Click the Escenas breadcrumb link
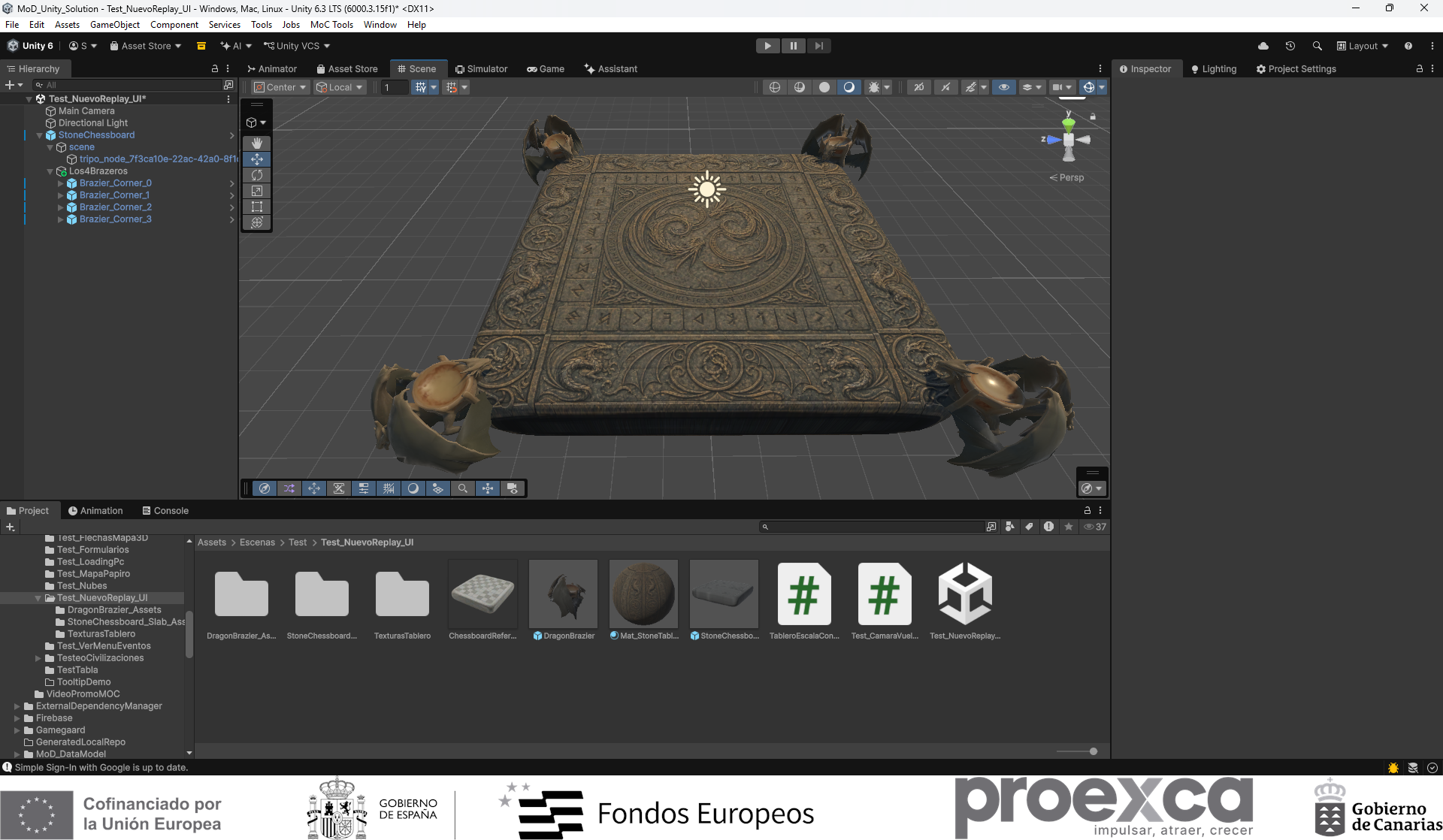The height and width of the screenshot is (840, 1443). (x=257, y=542)
